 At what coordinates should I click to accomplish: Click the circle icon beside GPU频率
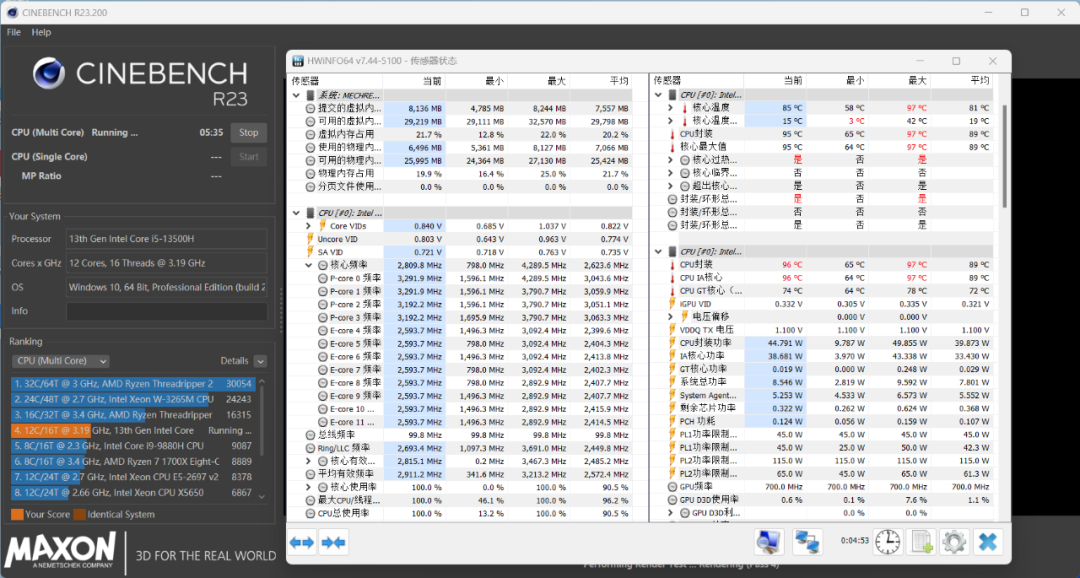[672, 486]
